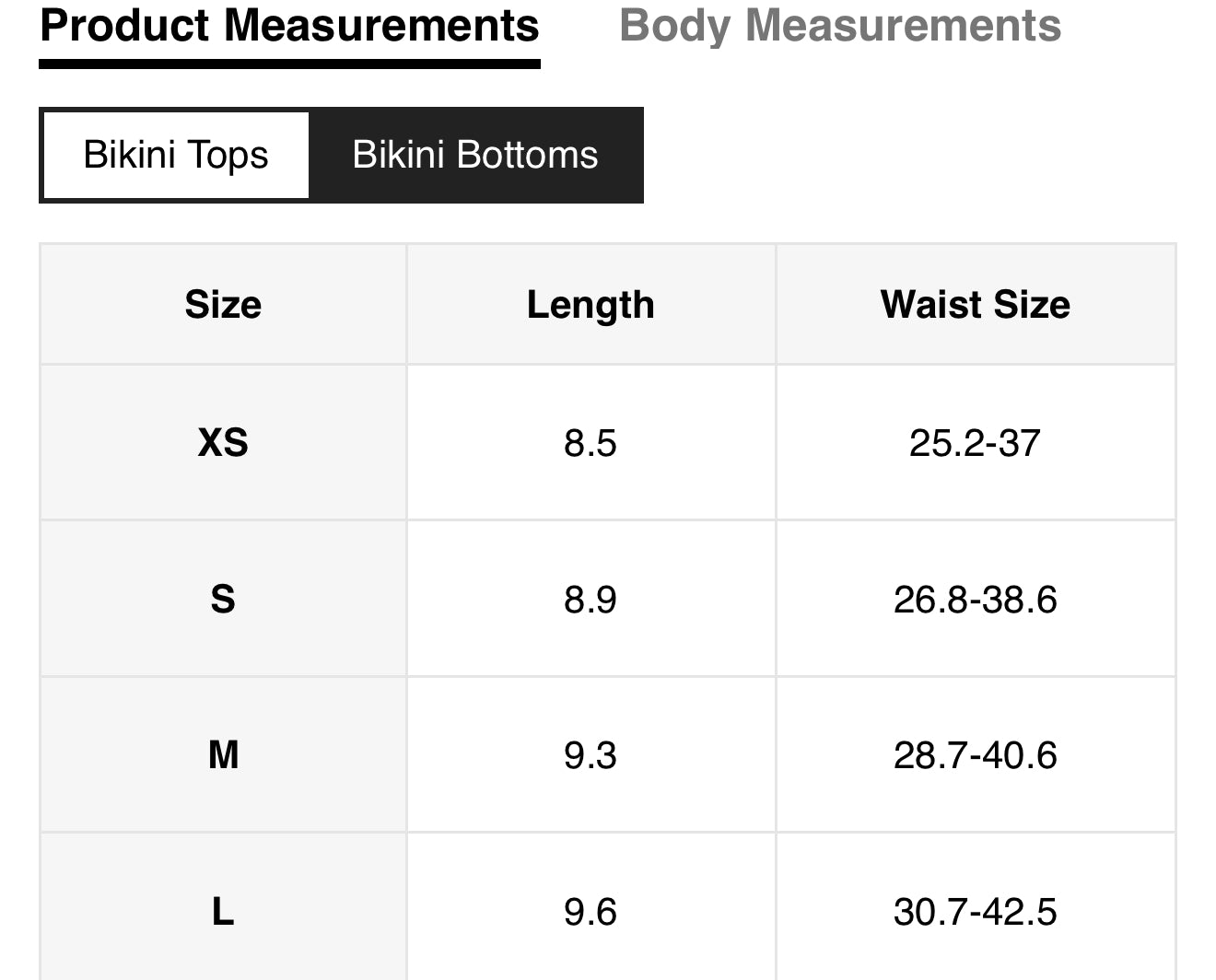Select the Bikini Tops toggle

coord(176,155)
